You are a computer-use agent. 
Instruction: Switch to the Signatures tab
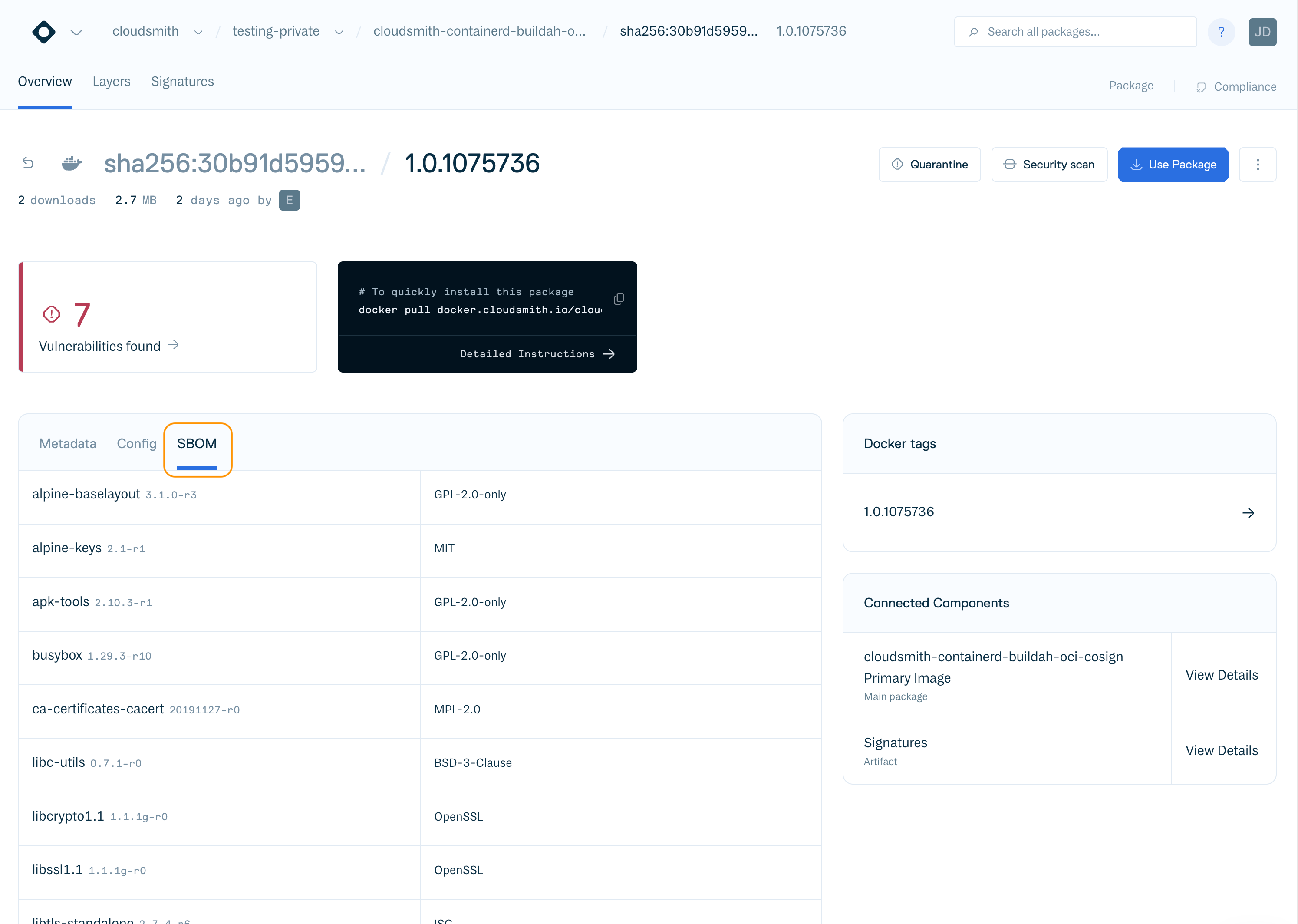183,82
